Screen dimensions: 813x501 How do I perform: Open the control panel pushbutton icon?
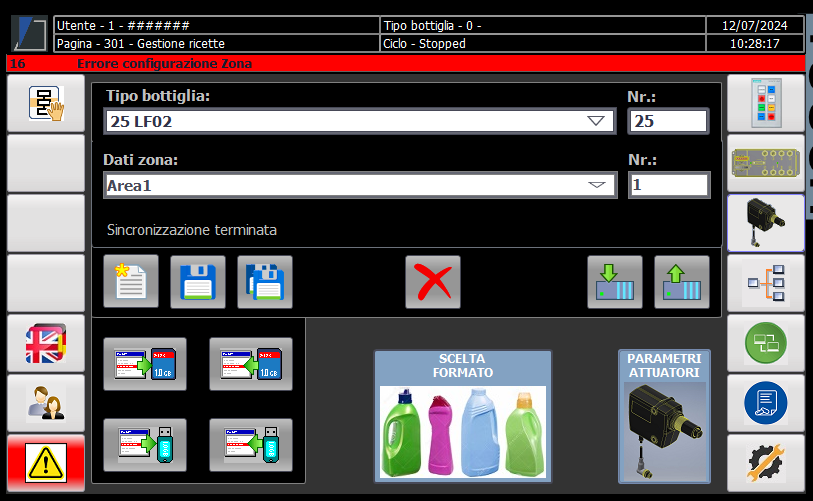pyautogui.click(x=766, y=103)
